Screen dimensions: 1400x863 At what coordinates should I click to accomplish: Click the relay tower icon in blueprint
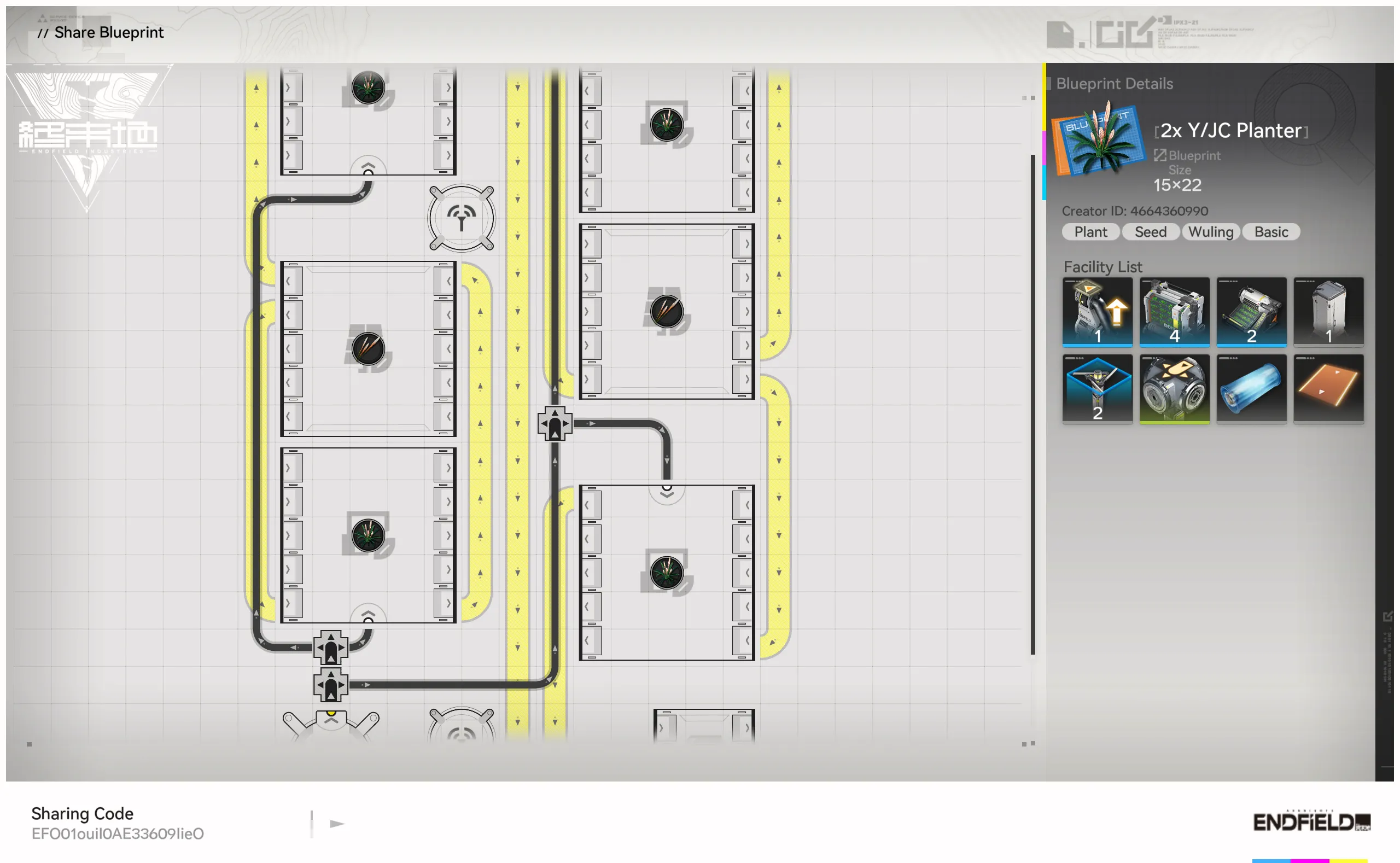coord(461,218)
